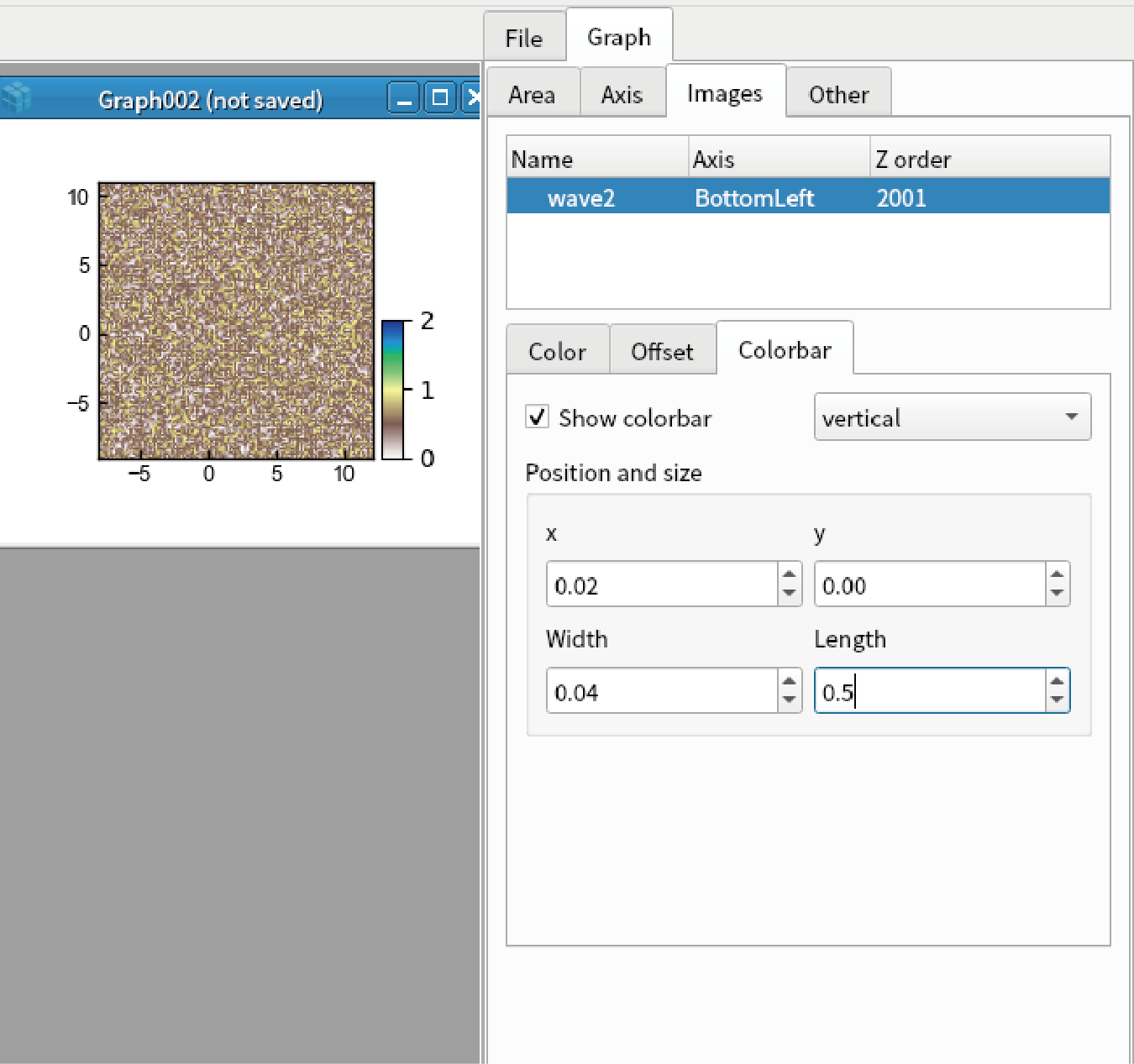Viewport: 1134px width, 1064px height.
Task: Click the Graph002 window app icon
Action: point(16,99)
